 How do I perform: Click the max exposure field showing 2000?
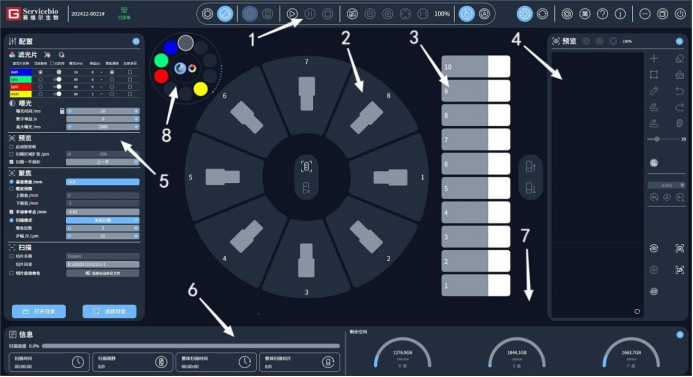pos(103,127)
